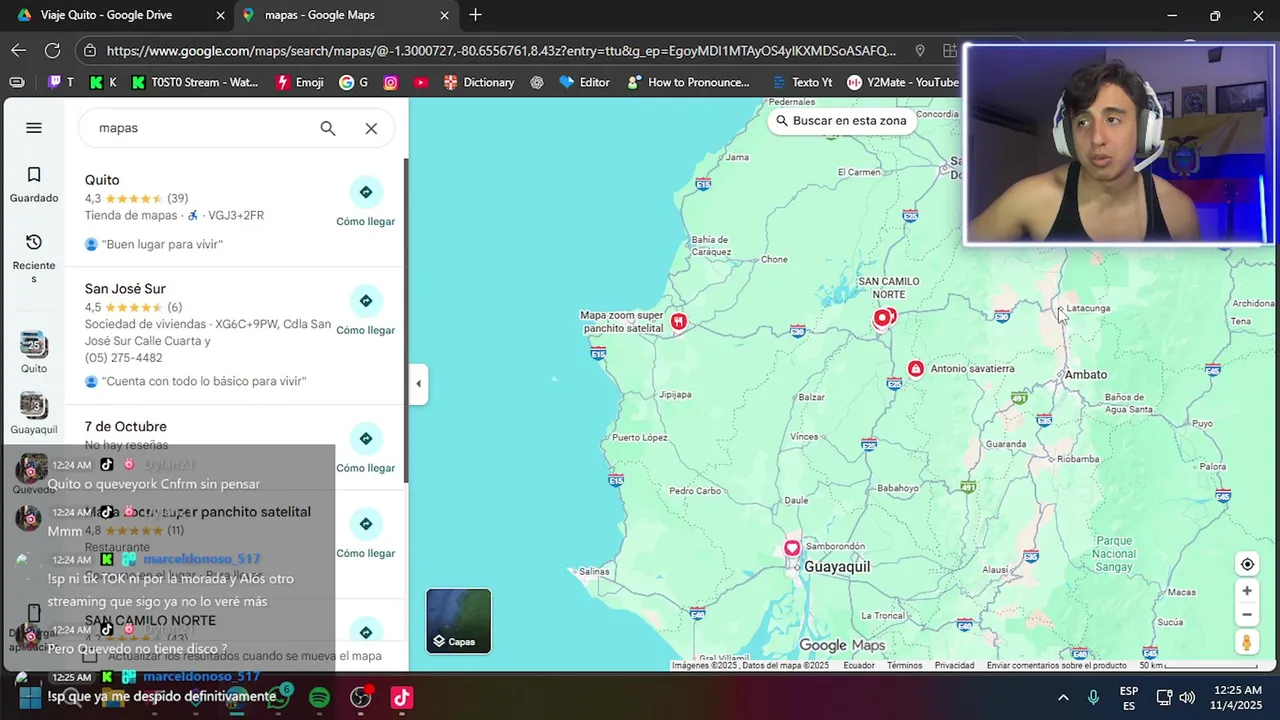Click the Latacunga label on the map

click(x=1088, y=308)
